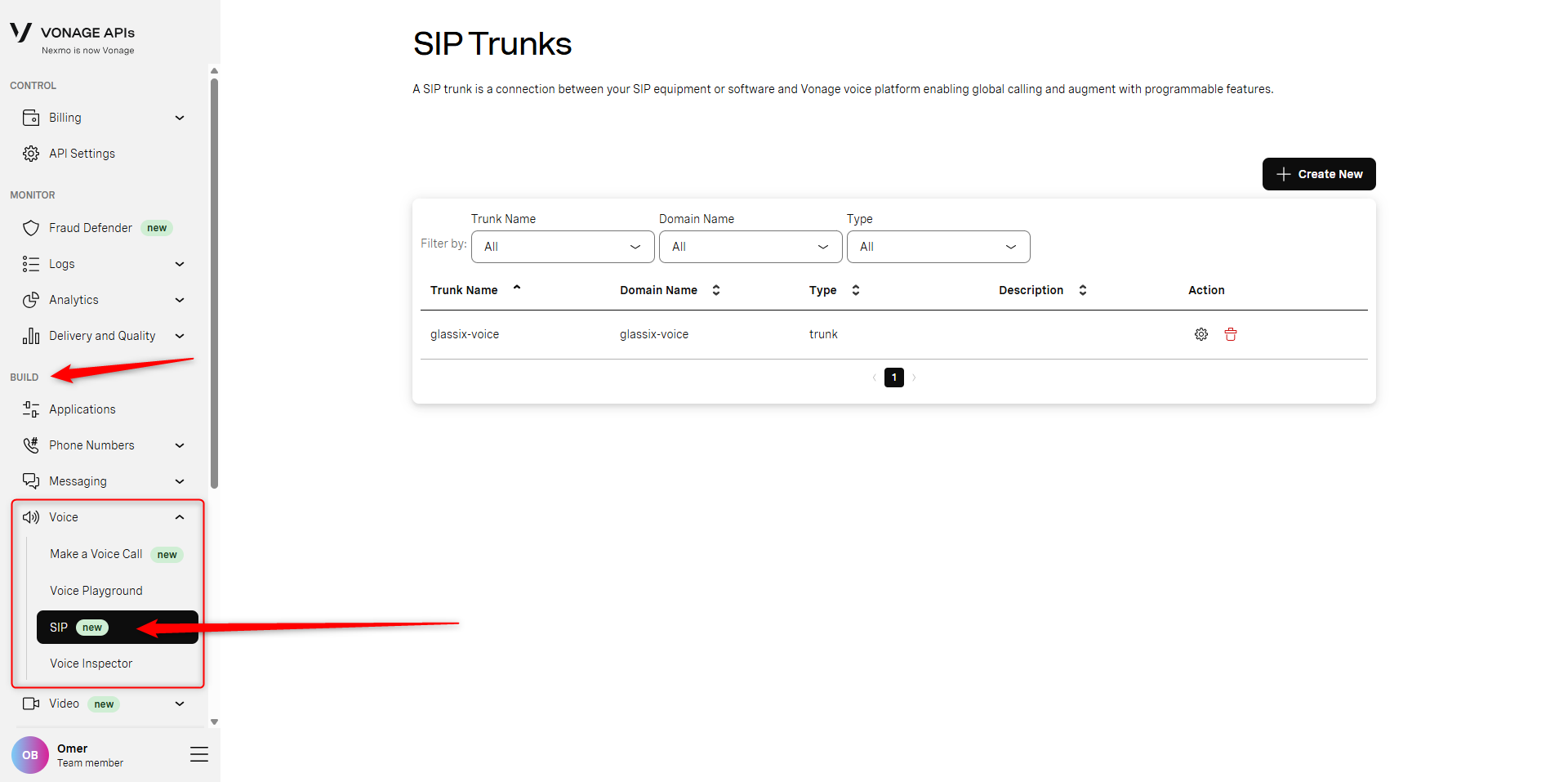Open the Trunk Name filter dropdown
The width and height of the screenshot is (1568, 782).
tap(563, 247)
